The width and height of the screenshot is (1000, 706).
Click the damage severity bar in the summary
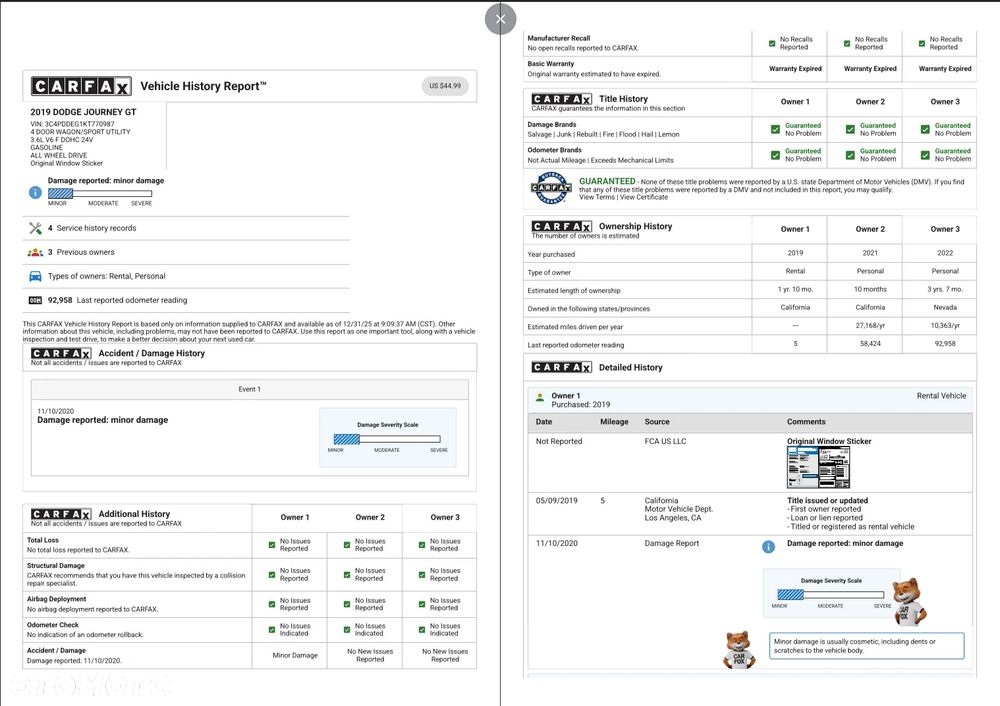point(100,193)
